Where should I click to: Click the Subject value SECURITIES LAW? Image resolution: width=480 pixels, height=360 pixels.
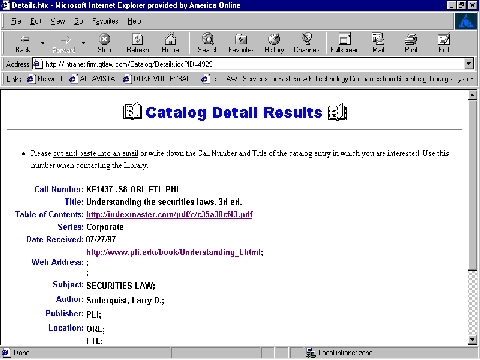121,285
